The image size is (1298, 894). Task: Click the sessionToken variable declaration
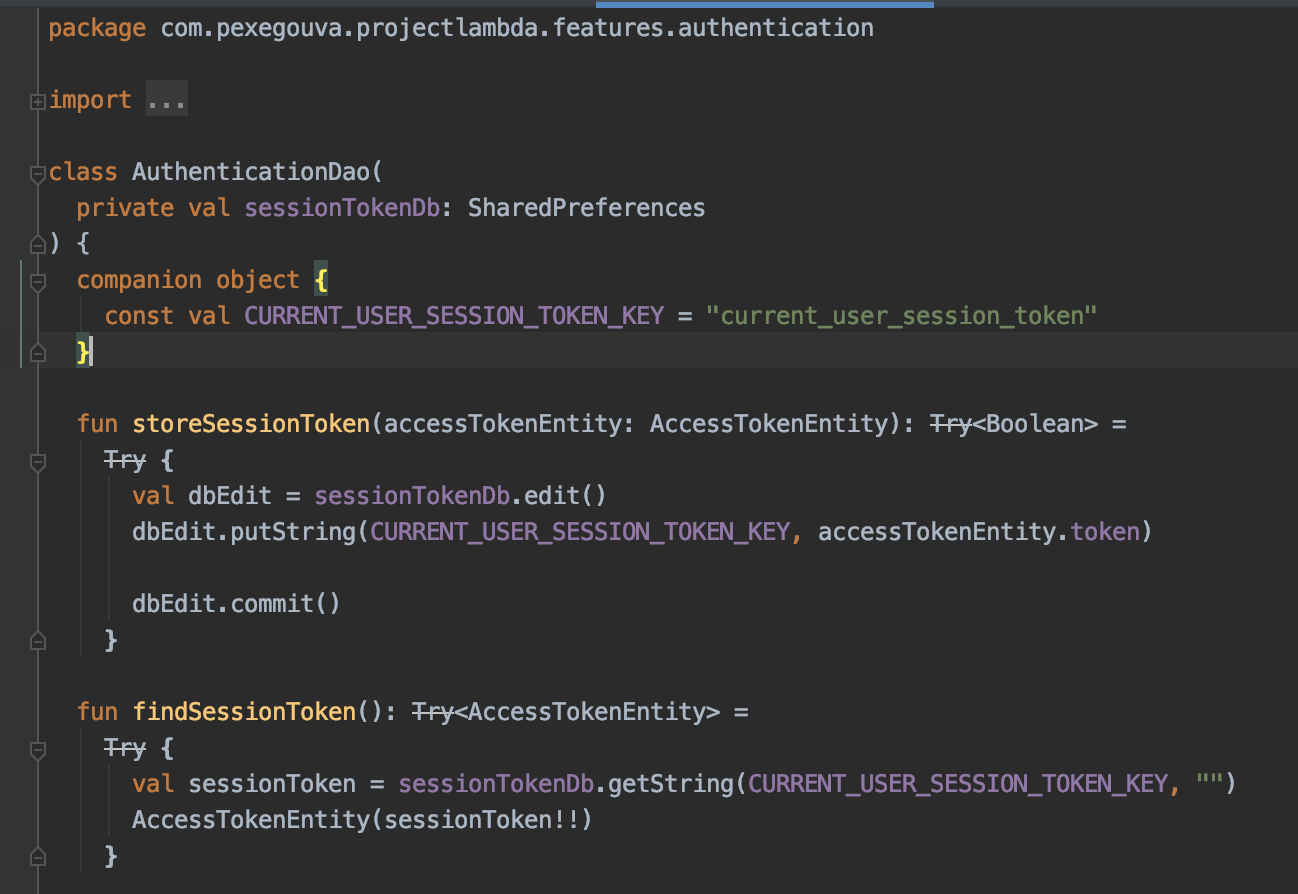[272, 784]
